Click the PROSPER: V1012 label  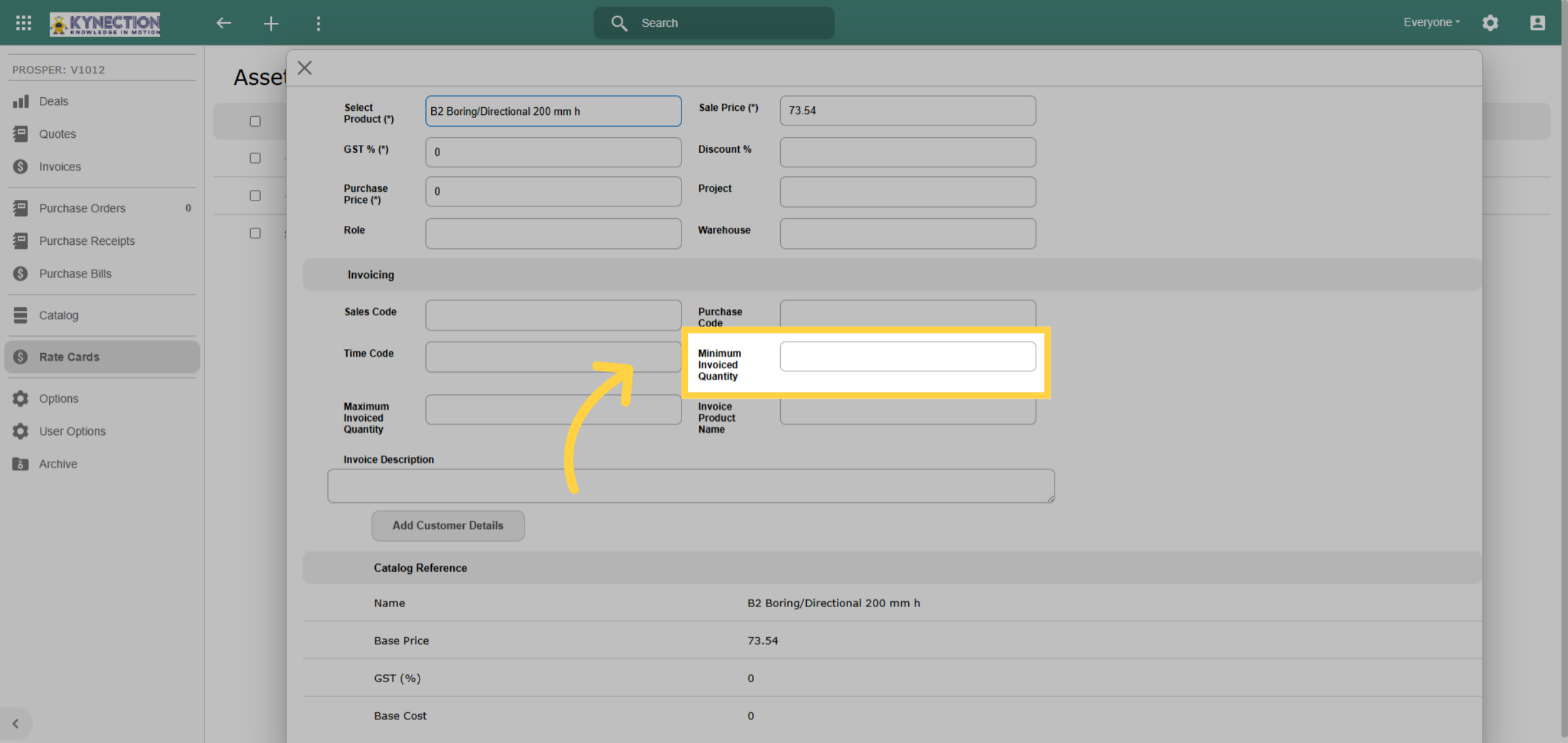tap(59, 70)
